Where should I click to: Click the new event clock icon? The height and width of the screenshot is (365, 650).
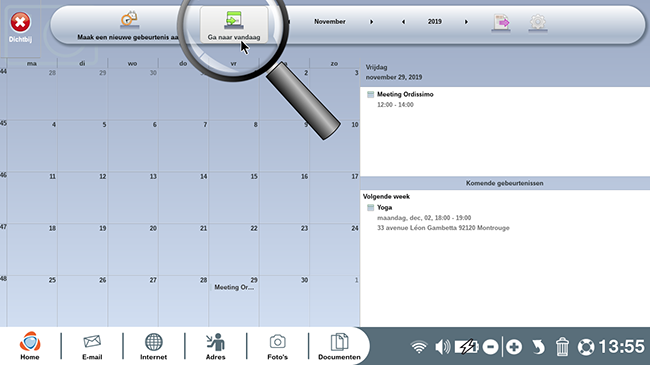pos(129,20)
